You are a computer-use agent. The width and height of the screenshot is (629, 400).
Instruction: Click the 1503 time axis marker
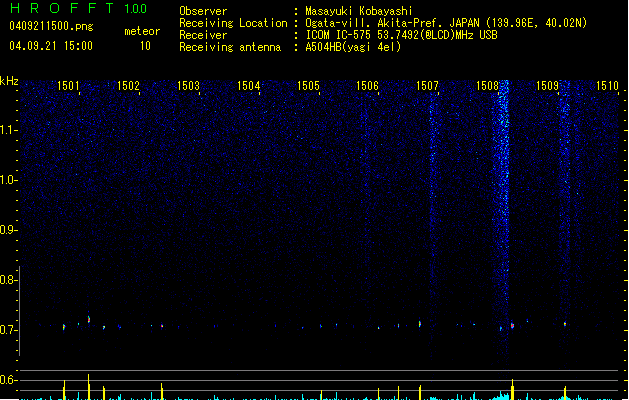click(188, 86)
